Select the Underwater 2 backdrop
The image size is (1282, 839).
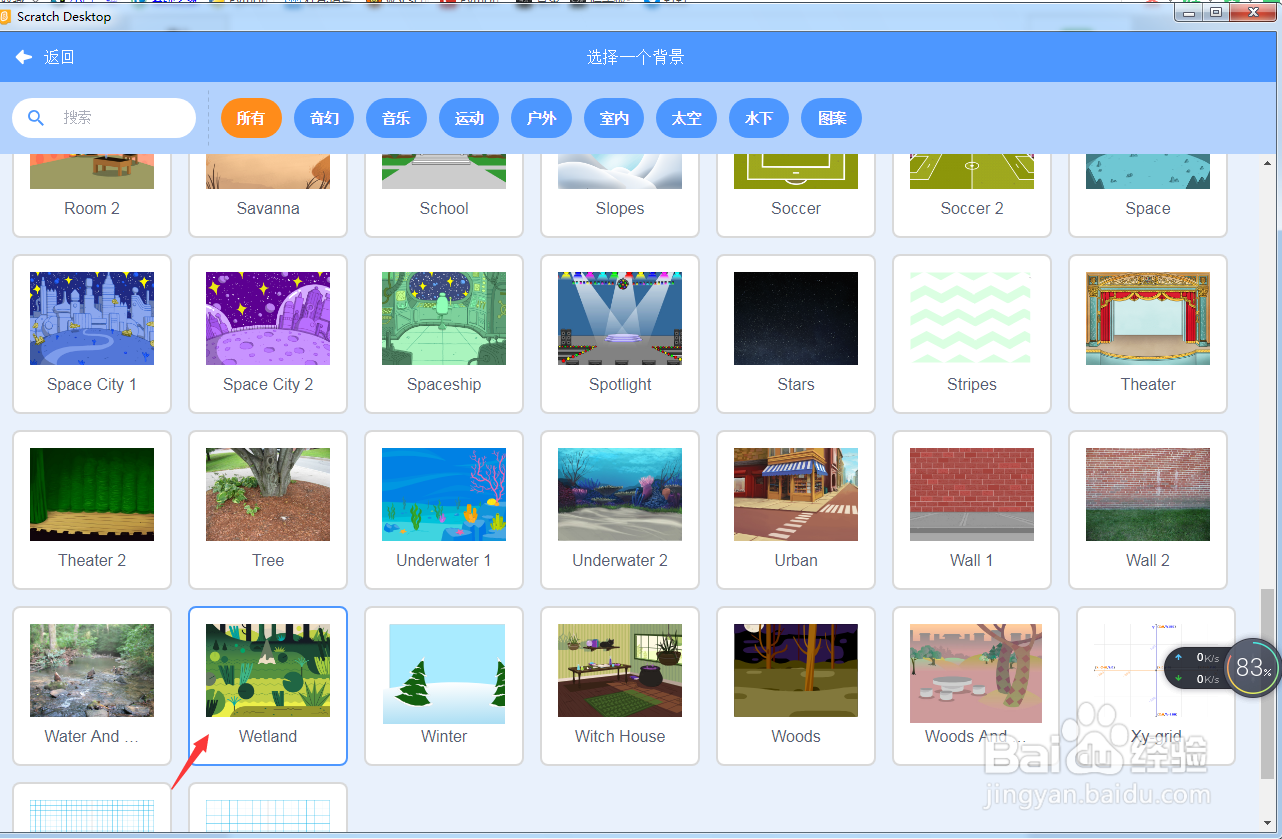pyautogui.click(x=620, y=510)
